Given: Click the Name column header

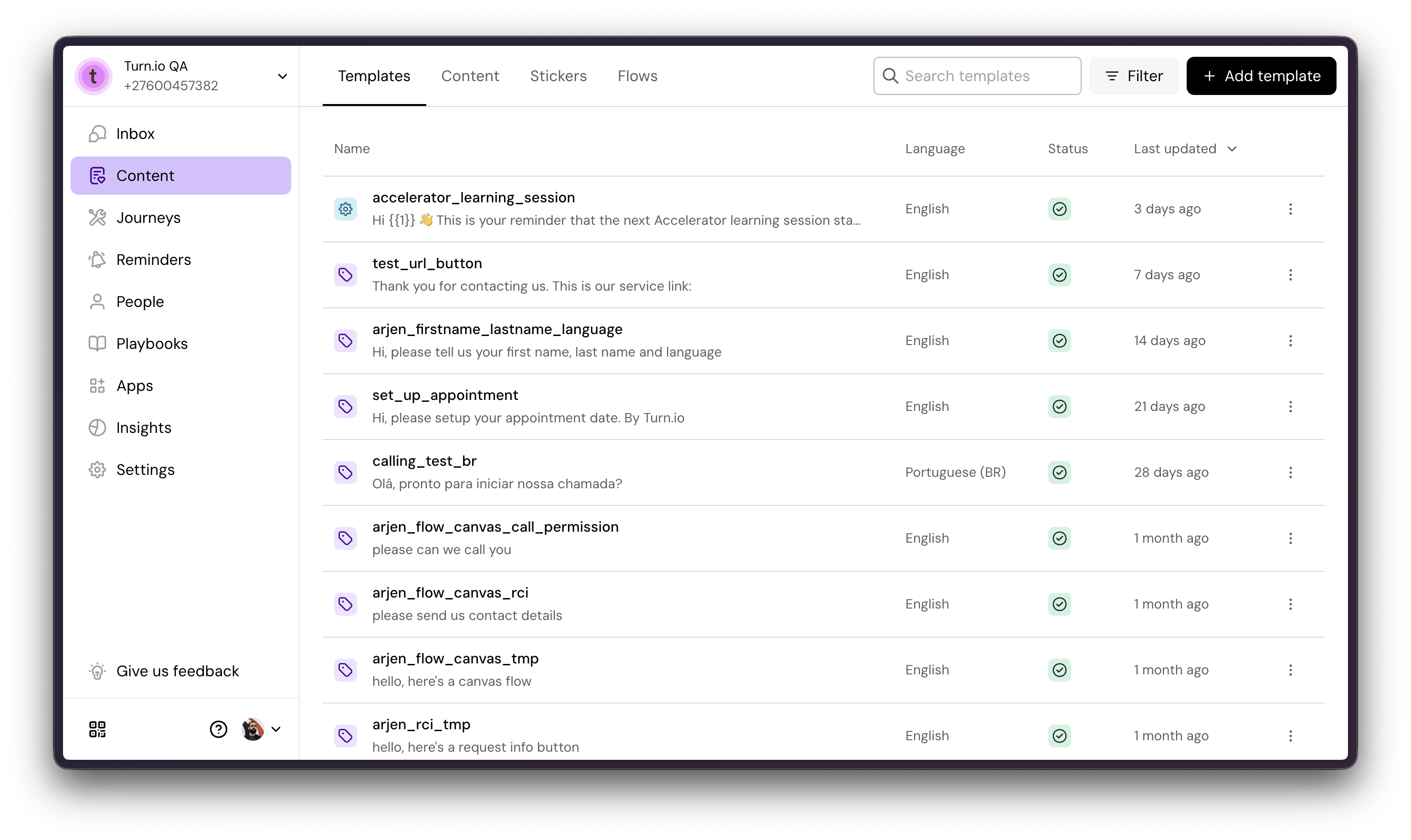Looking at the screenshot, I should 351,149.
